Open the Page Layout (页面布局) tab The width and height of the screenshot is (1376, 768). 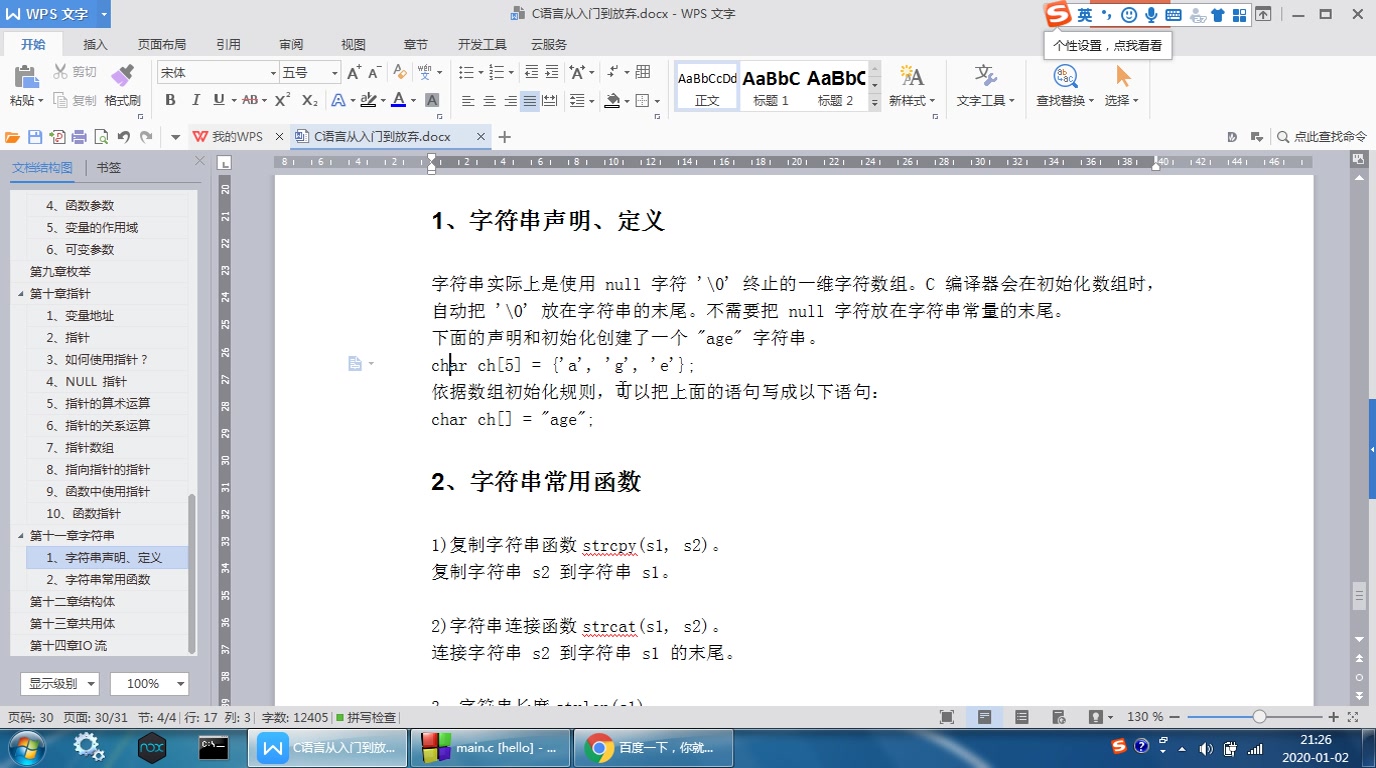point(162,45)
